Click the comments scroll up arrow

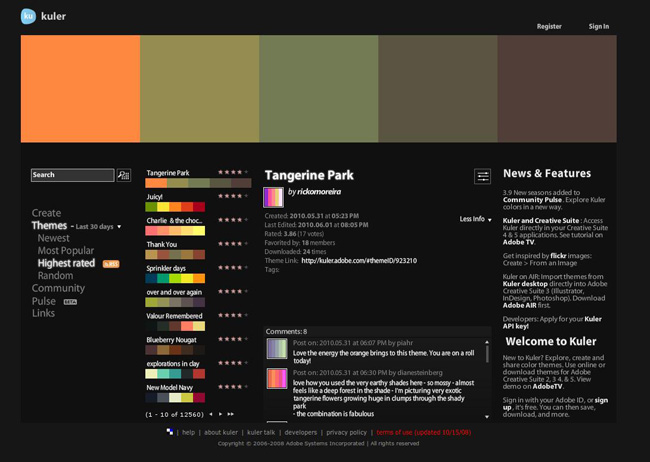(487, 342)
